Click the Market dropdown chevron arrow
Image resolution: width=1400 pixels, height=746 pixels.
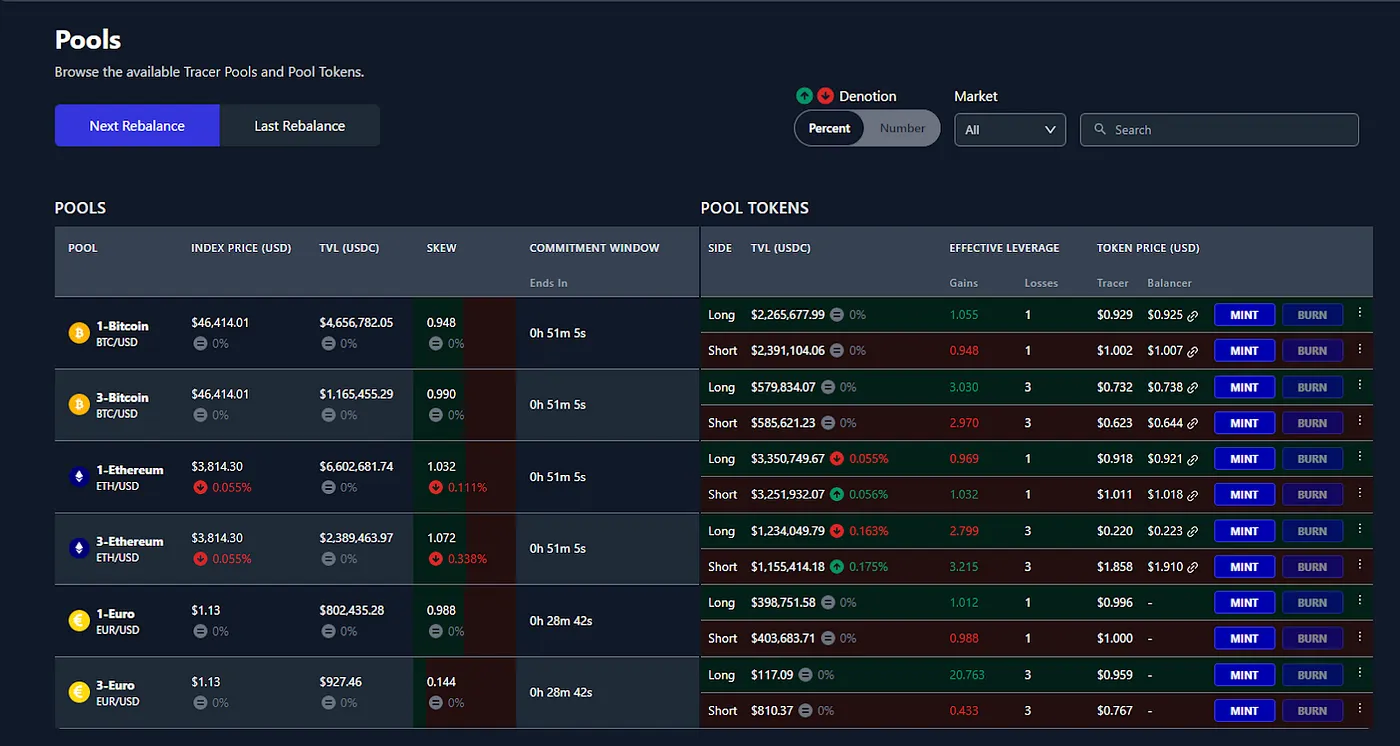(1050, 130)
